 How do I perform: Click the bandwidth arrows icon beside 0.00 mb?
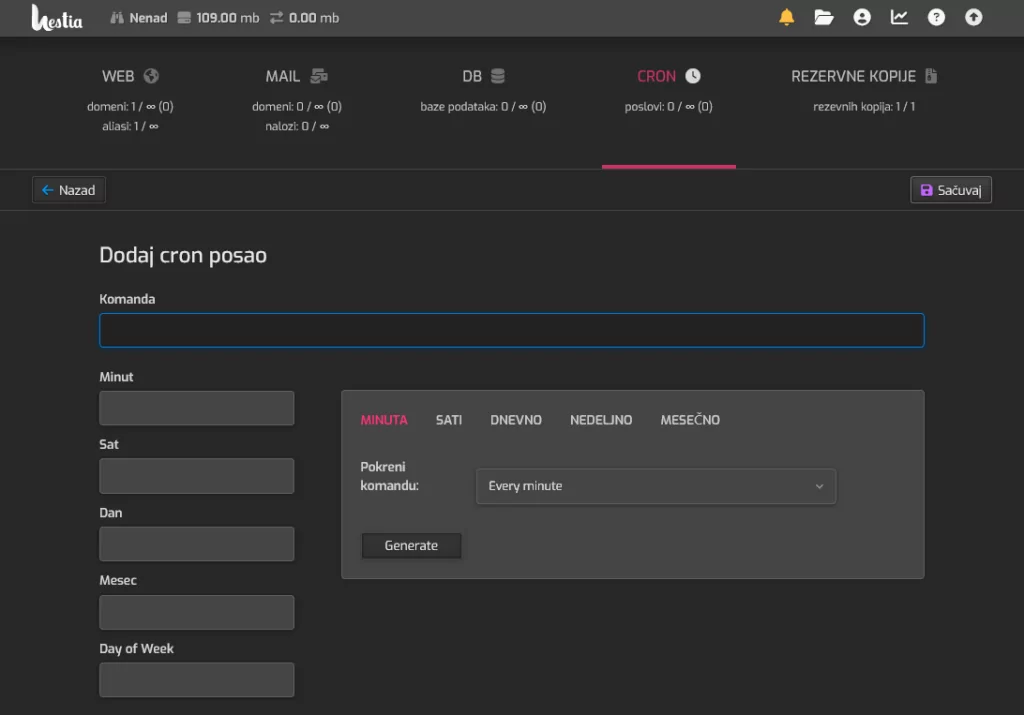[276, 18]
